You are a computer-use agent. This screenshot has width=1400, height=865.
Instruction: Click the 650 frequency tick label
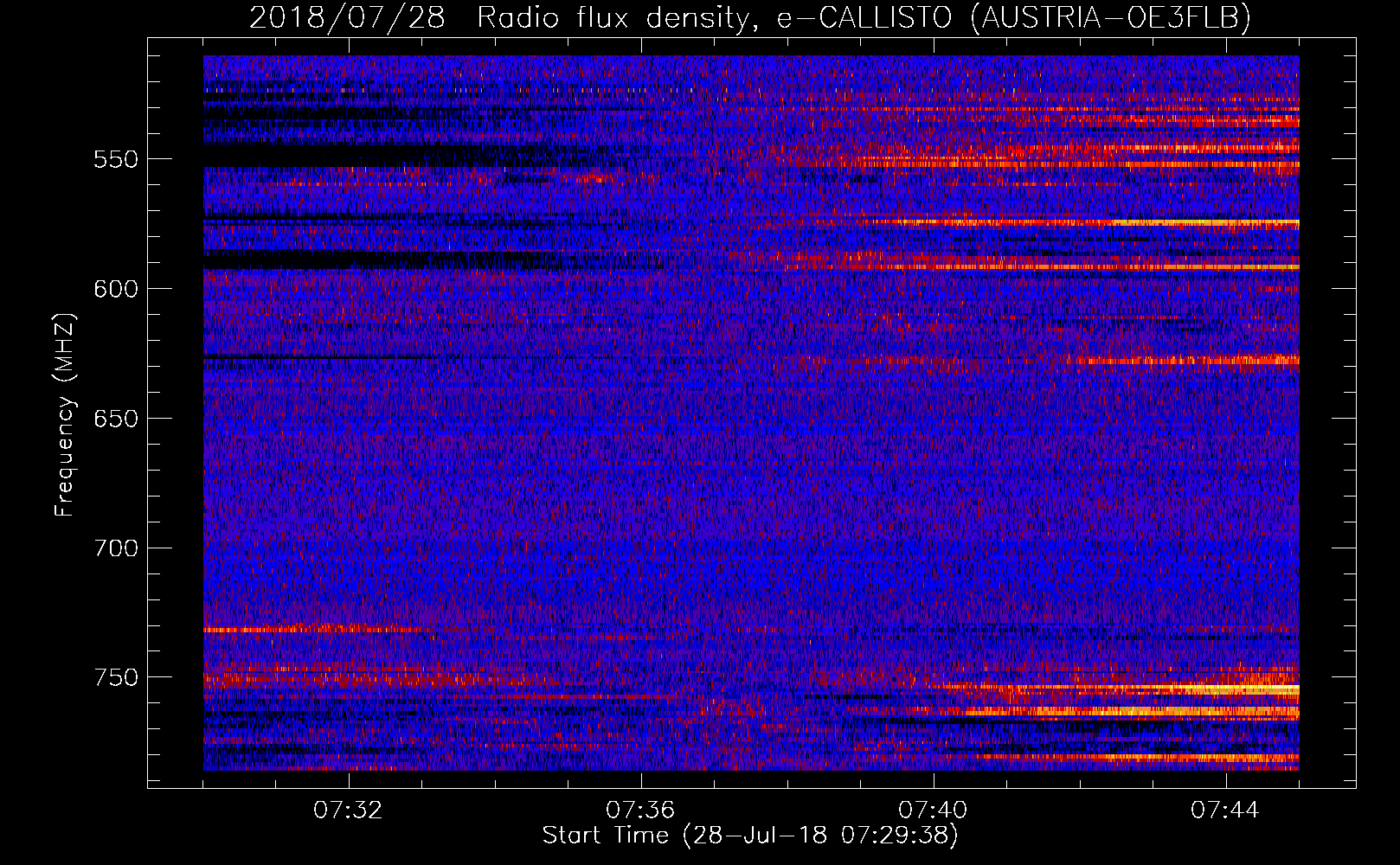tap(116, 419)
